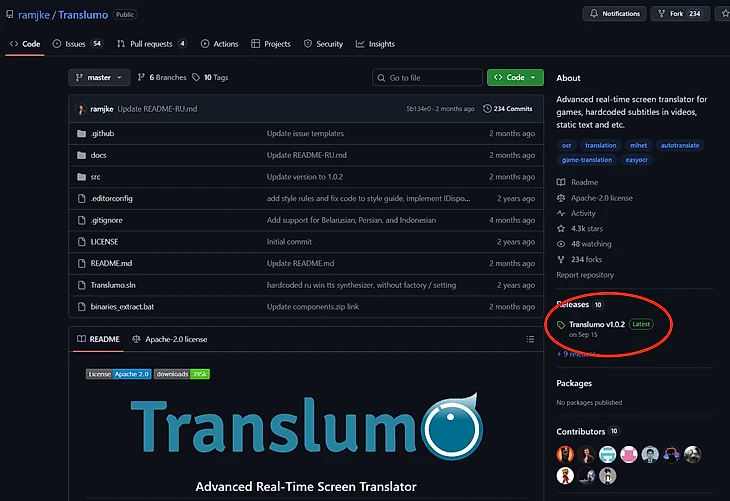Click the downloads badge in README
The image size is (730, 501).
tap(181, 374)
